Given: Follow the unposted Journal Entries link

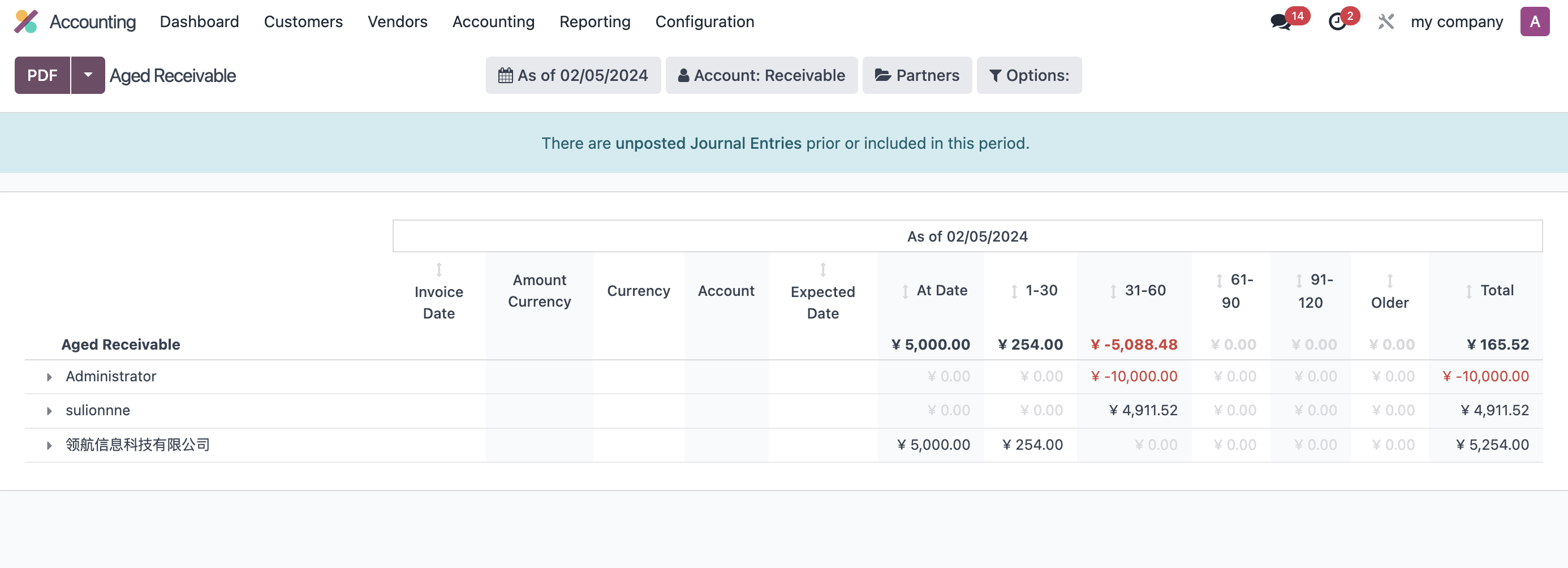Looking at the screenshot, I should (709, 143).
